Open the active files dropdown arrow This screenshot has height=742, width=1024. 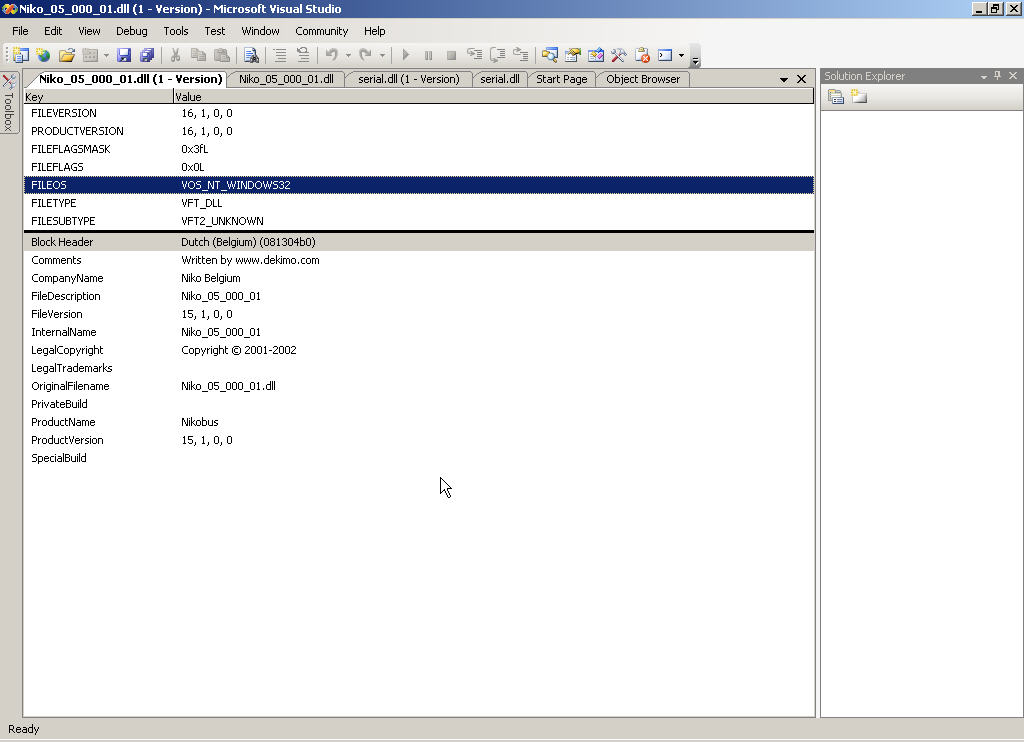coord(784,80)
